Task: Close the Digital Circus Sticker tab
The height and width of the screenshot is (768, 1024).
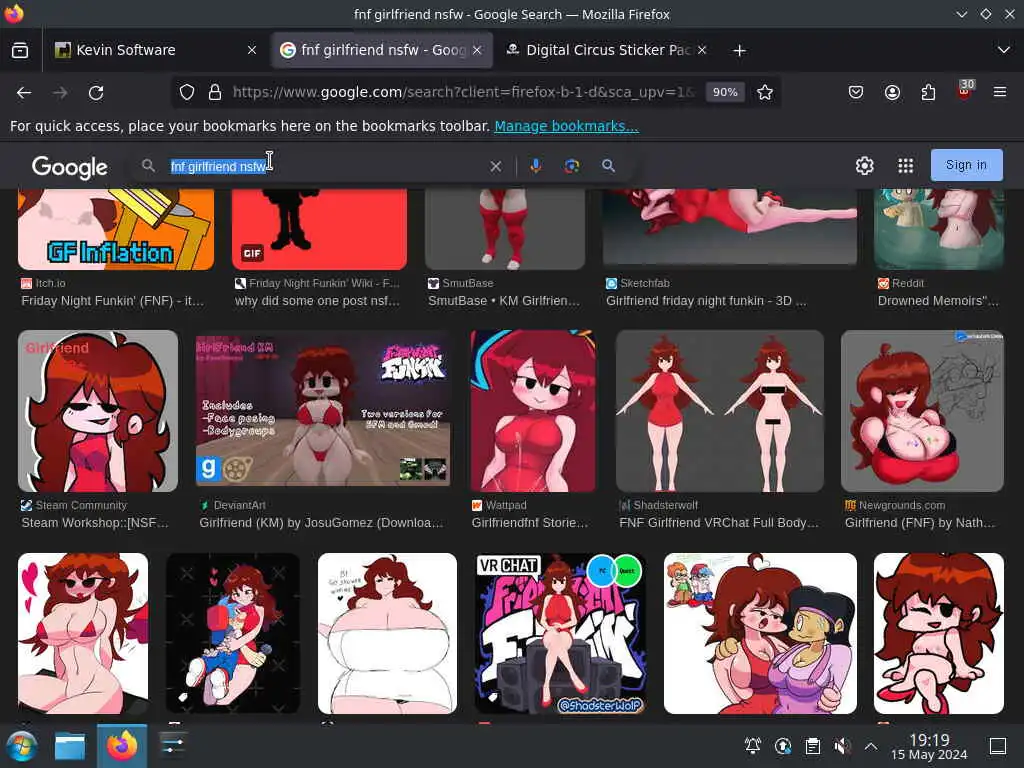Action: 701,50
